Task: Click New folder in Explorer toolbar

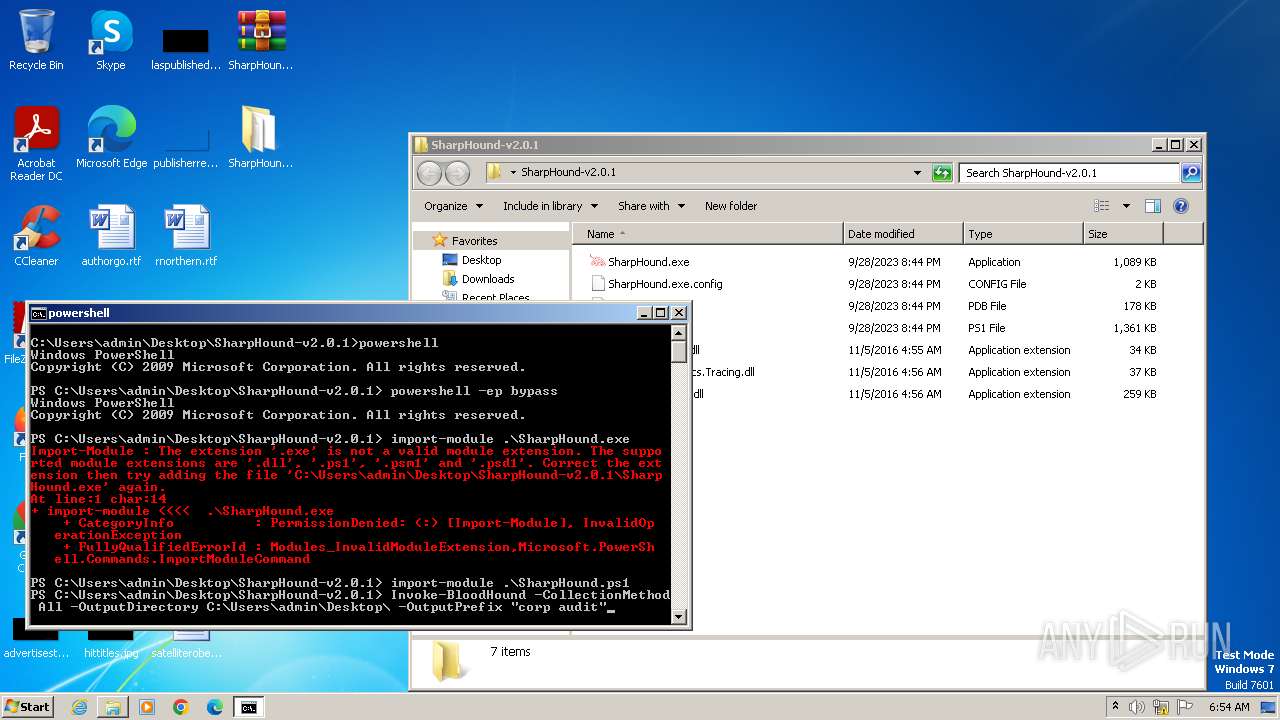Action: click(x=731, y=206)
